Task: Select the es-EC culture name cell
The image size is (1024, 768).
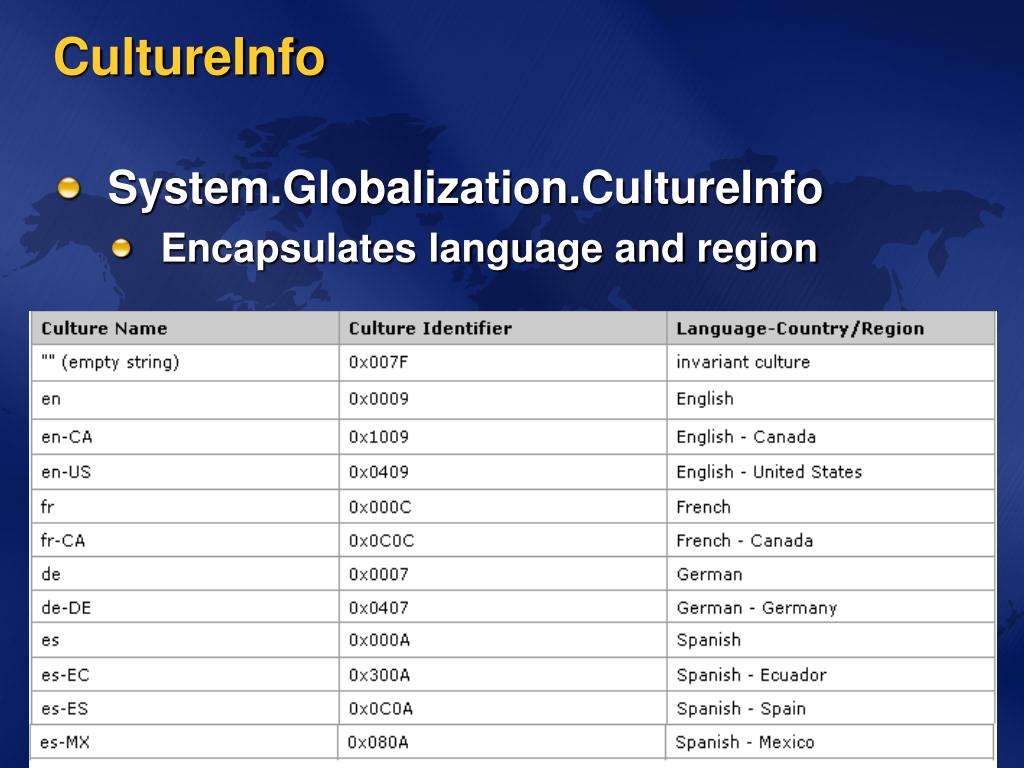Action: [185, 675]
